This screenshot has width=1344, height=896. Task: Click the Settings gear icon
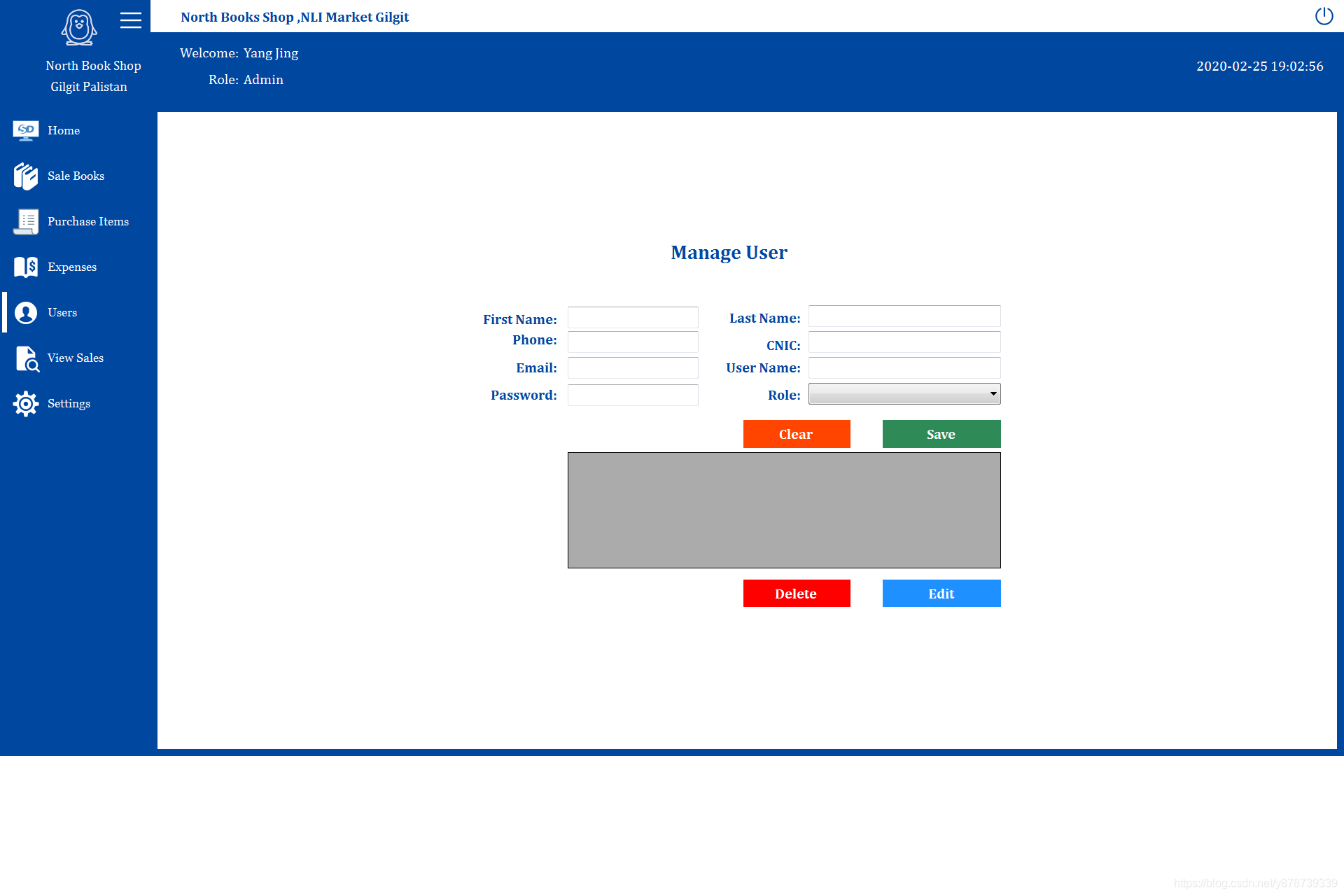click(26, 404)
